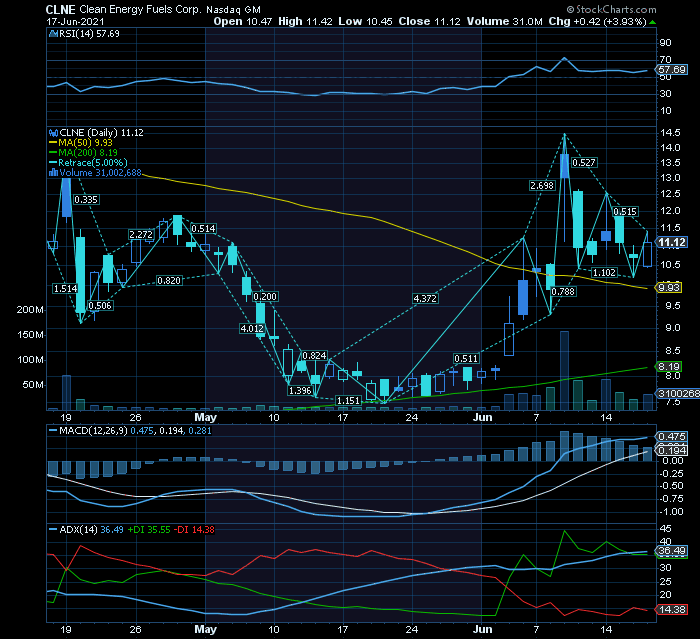
Task: Click the 0.506 retracement label
Action: pos(100,306)
